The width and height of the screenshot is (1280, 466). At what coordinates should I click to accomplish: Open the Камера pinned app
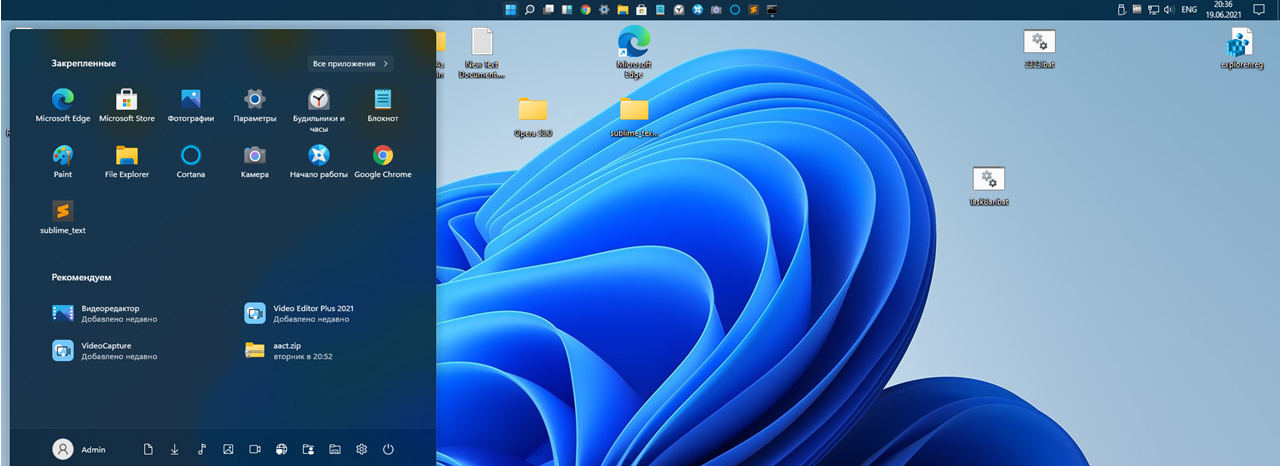tap(255, 161)
